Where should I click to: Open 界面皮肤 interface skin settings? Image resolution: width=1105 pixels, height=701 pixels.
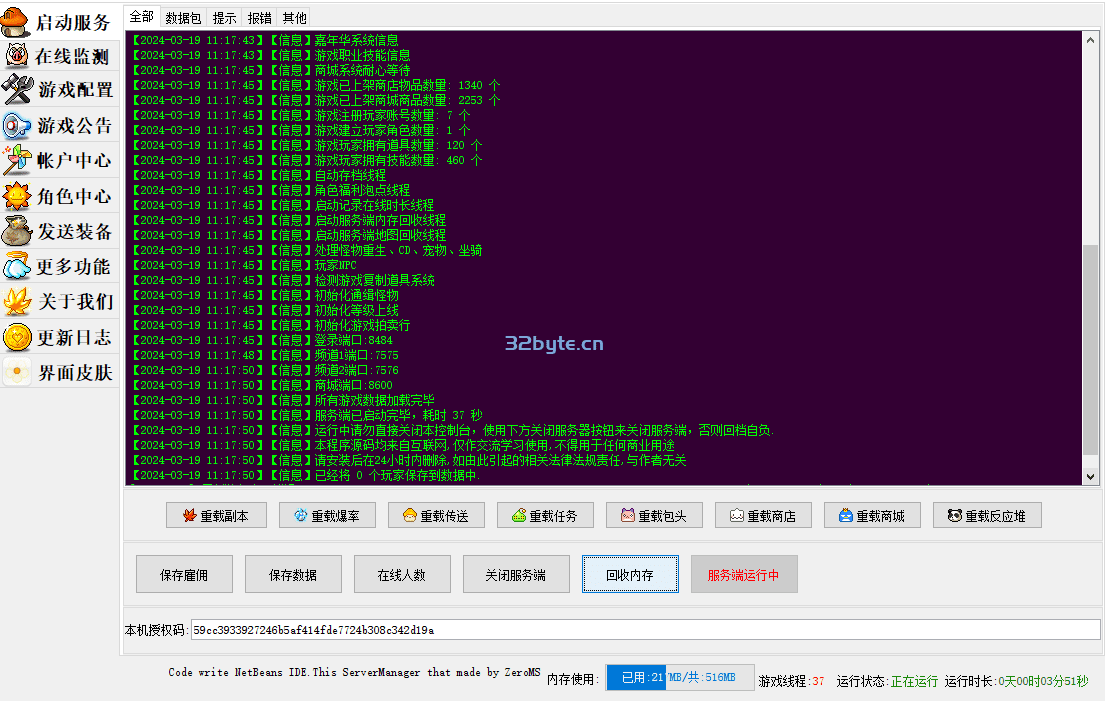[60, 373]
